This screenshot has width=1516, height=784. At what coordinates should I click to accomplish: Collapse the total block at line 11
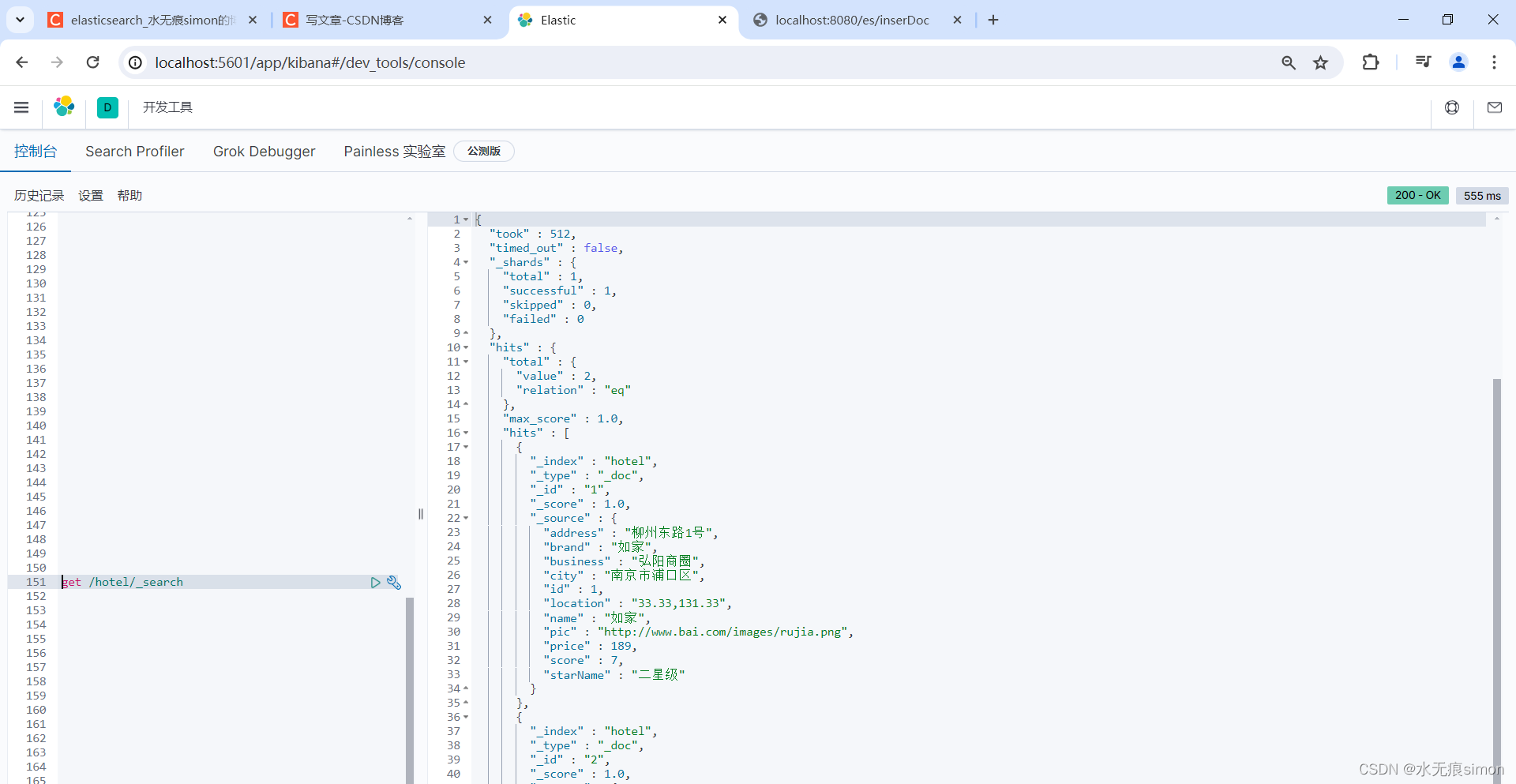(466, 362)
